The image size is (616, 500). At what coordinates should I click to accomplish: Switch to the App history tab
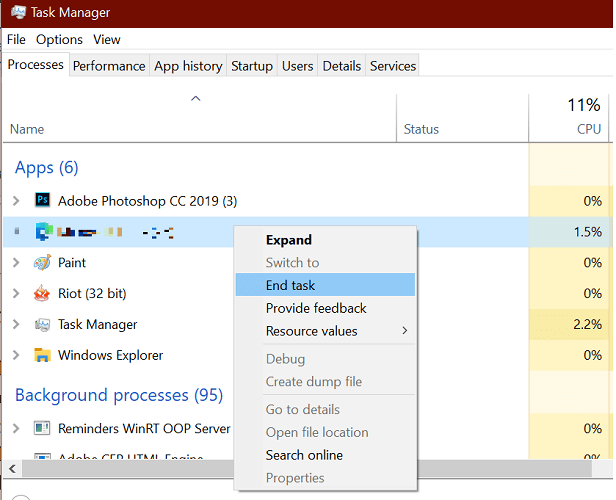pyautogui.click(x=188, y=66)
